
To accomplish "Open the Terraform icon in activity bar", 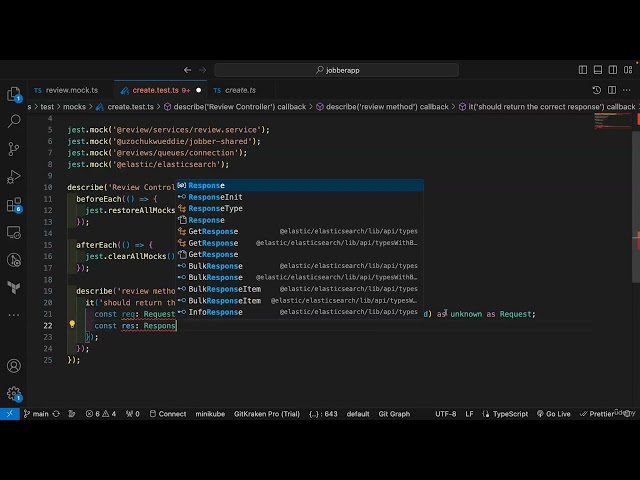I will (14, 287).
